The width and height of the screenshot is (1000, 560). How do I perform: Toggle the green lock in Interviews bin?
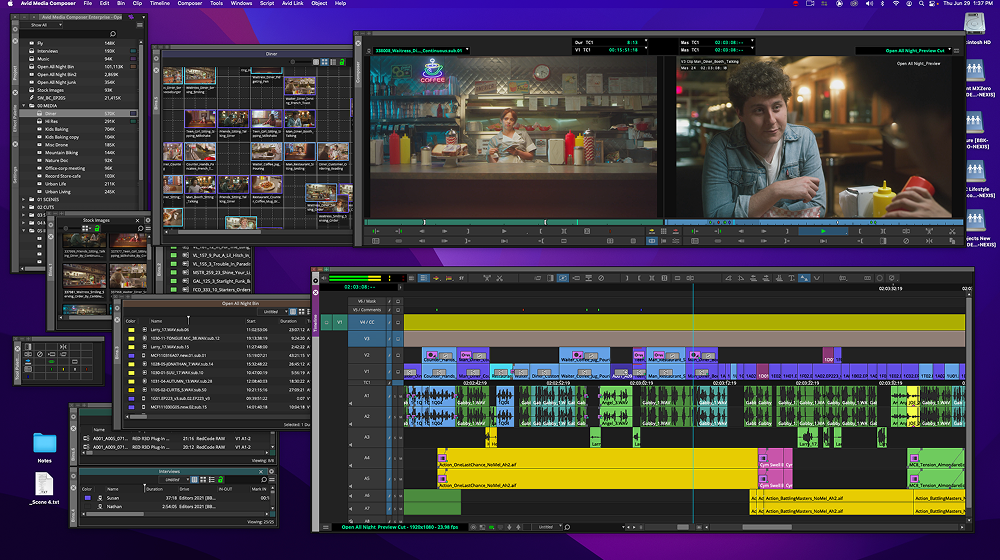coord(221,480)
